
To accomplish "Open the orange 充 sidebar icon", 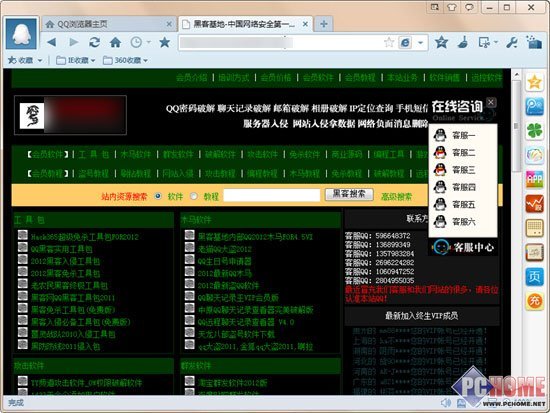I will 535,301.
